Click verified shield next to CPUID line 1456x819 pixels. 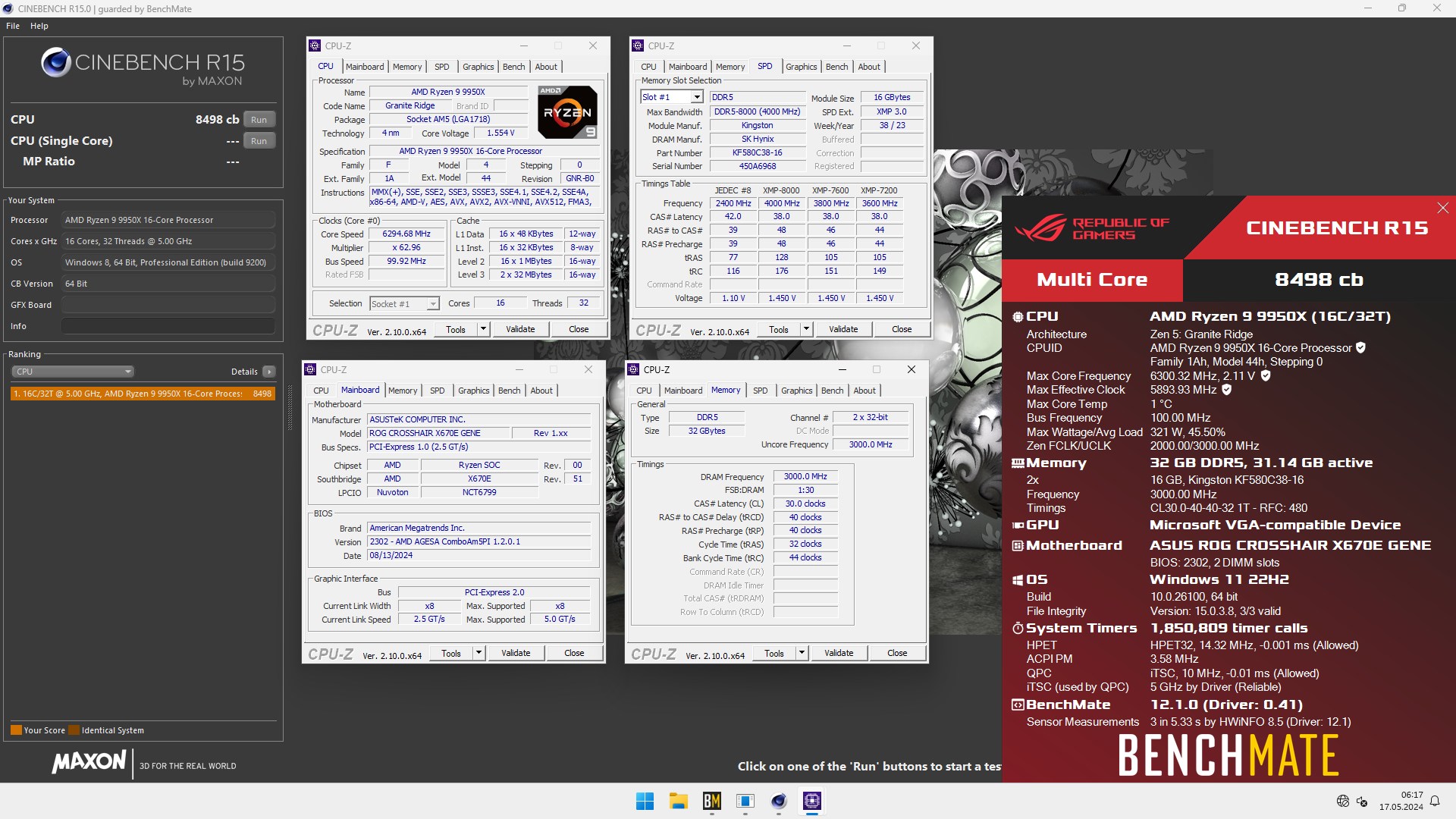point(1360,348)
